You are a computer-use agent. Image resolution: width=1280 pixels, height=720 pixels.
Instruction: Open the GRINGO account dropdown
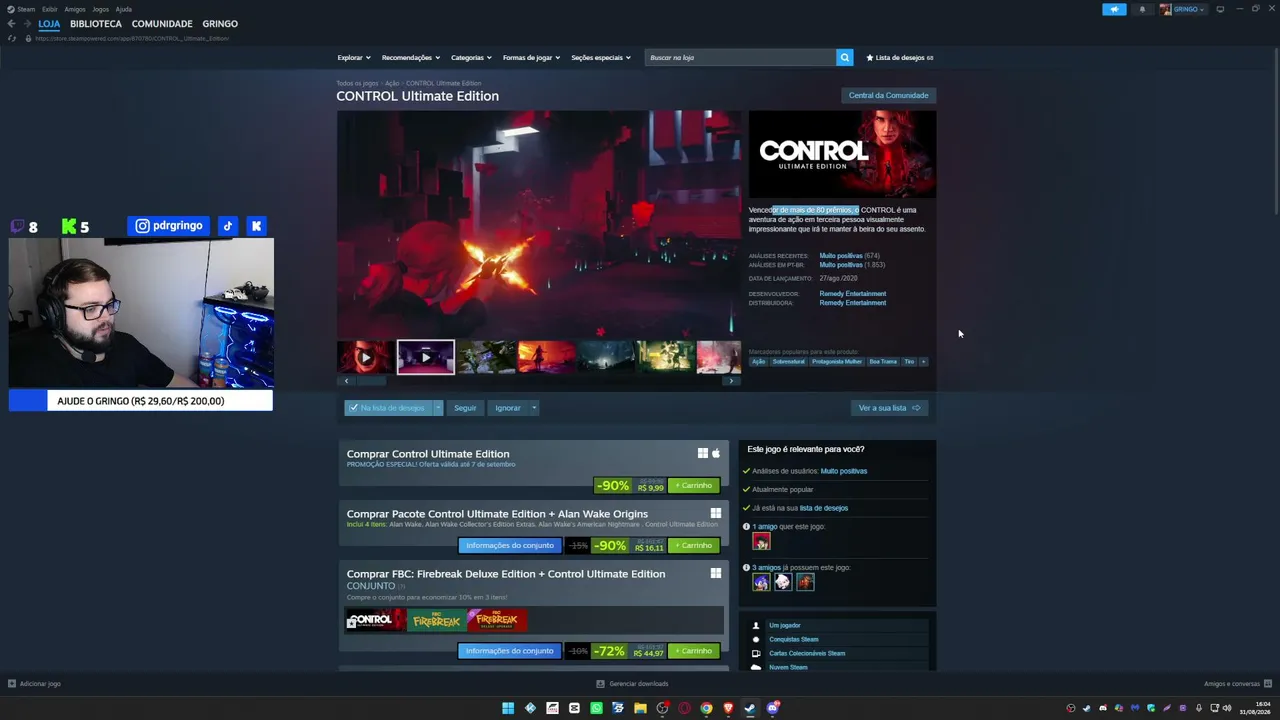tap(1183, 9)
